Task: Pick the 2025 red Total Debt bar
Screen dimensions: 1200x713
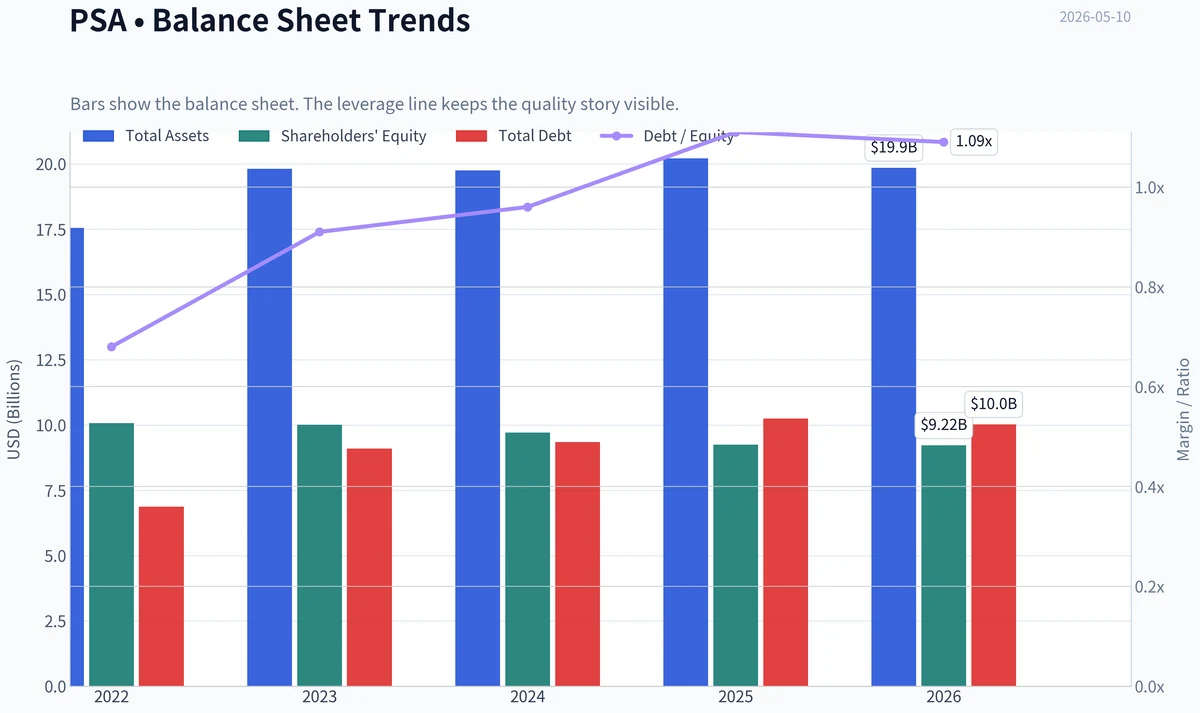Action: coord(785,552)
